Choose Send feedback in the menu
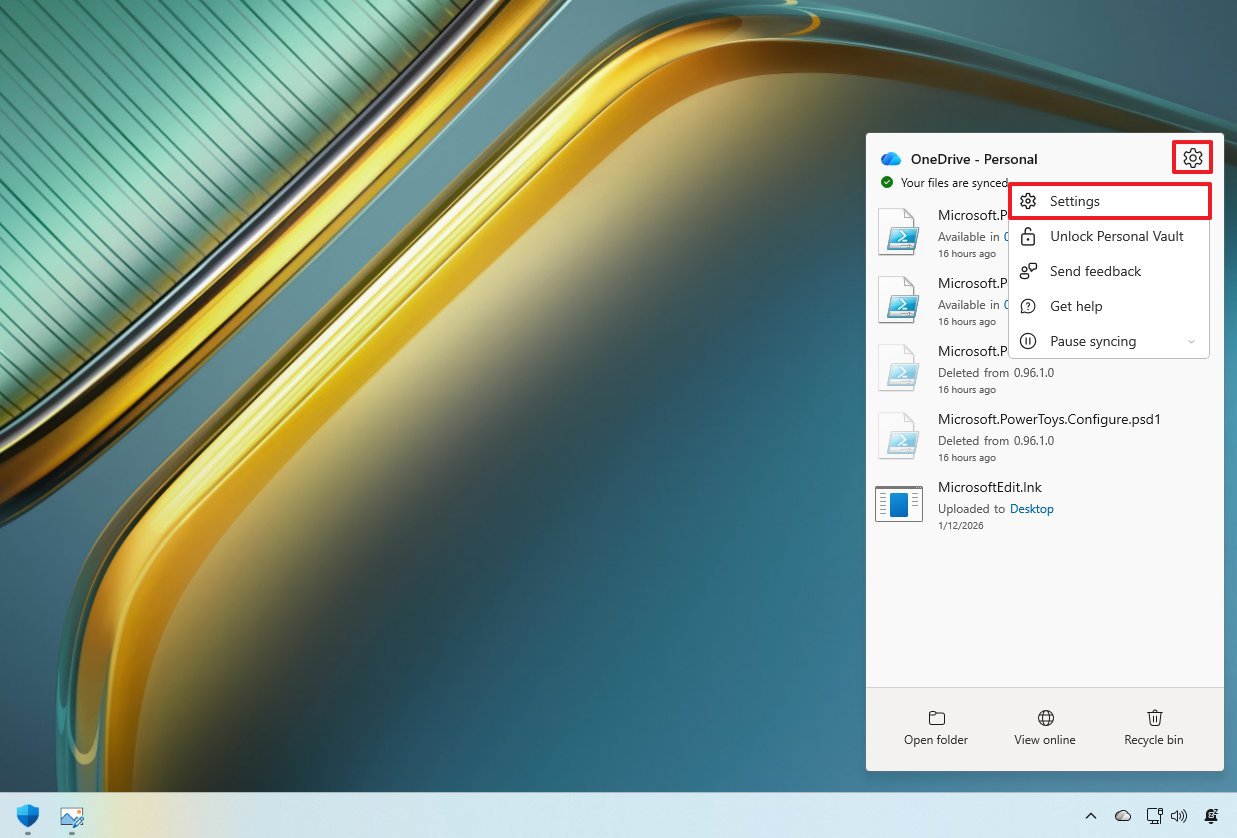 click(x=1095, y=271)
